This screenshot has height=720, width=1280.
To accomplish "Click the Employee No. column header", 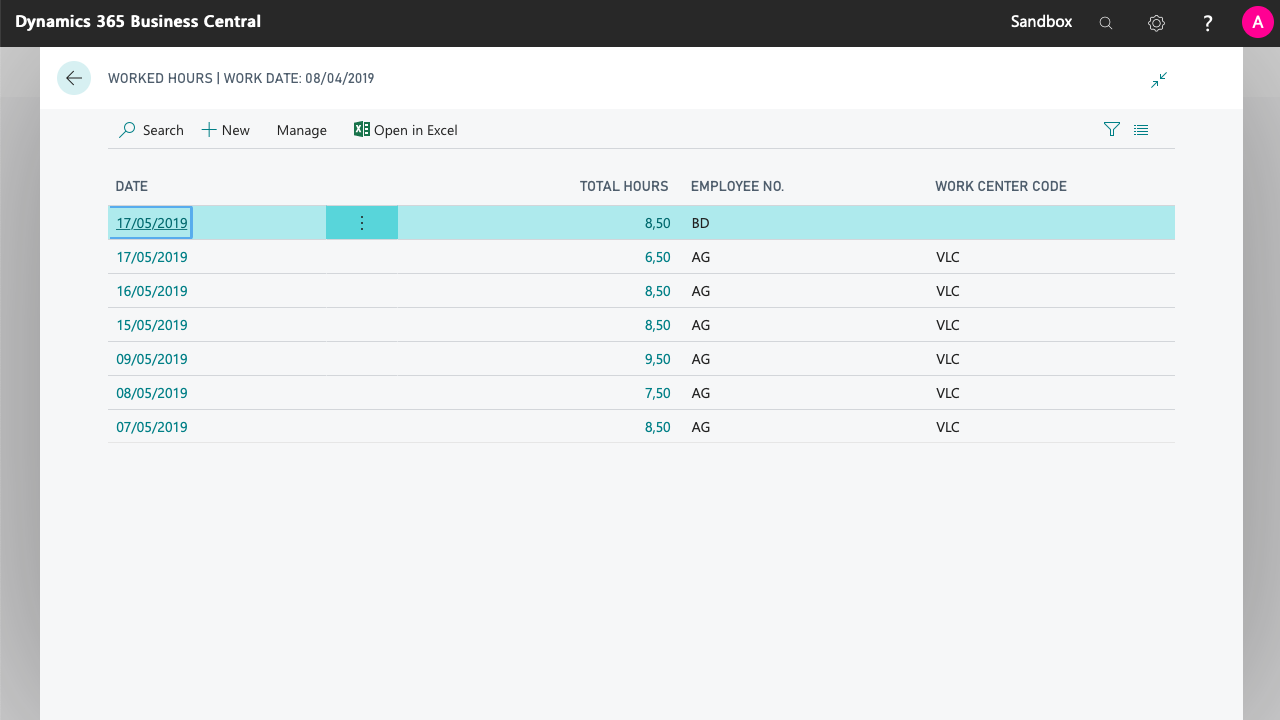I will [x=737, y=186].
